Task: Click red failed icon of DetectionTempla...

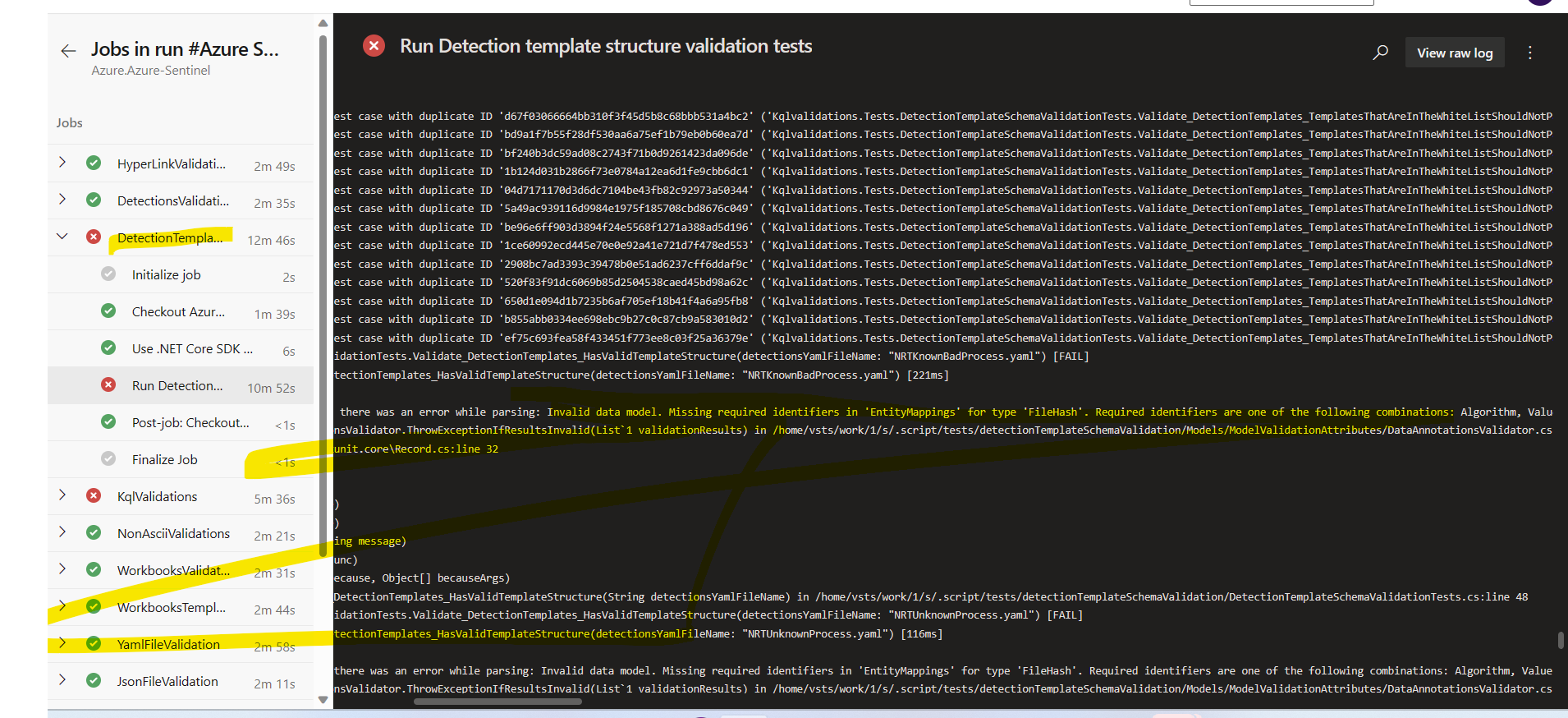Action: [94, 237]
